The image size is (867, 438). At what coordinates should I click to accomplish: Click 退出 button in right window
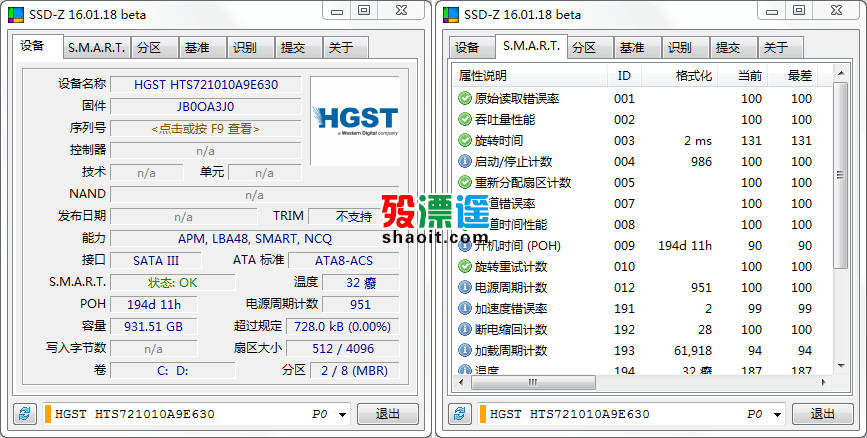822,414
